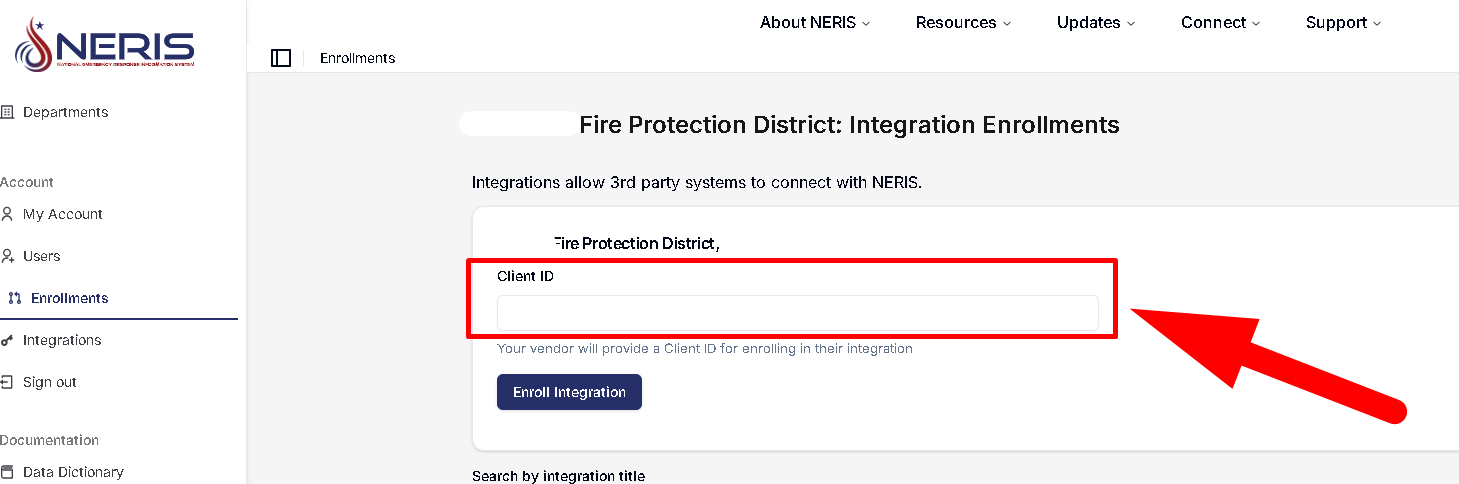Click the Departments building icon
This screenshot has height=484, width=1459.
[x=7, y=112]
